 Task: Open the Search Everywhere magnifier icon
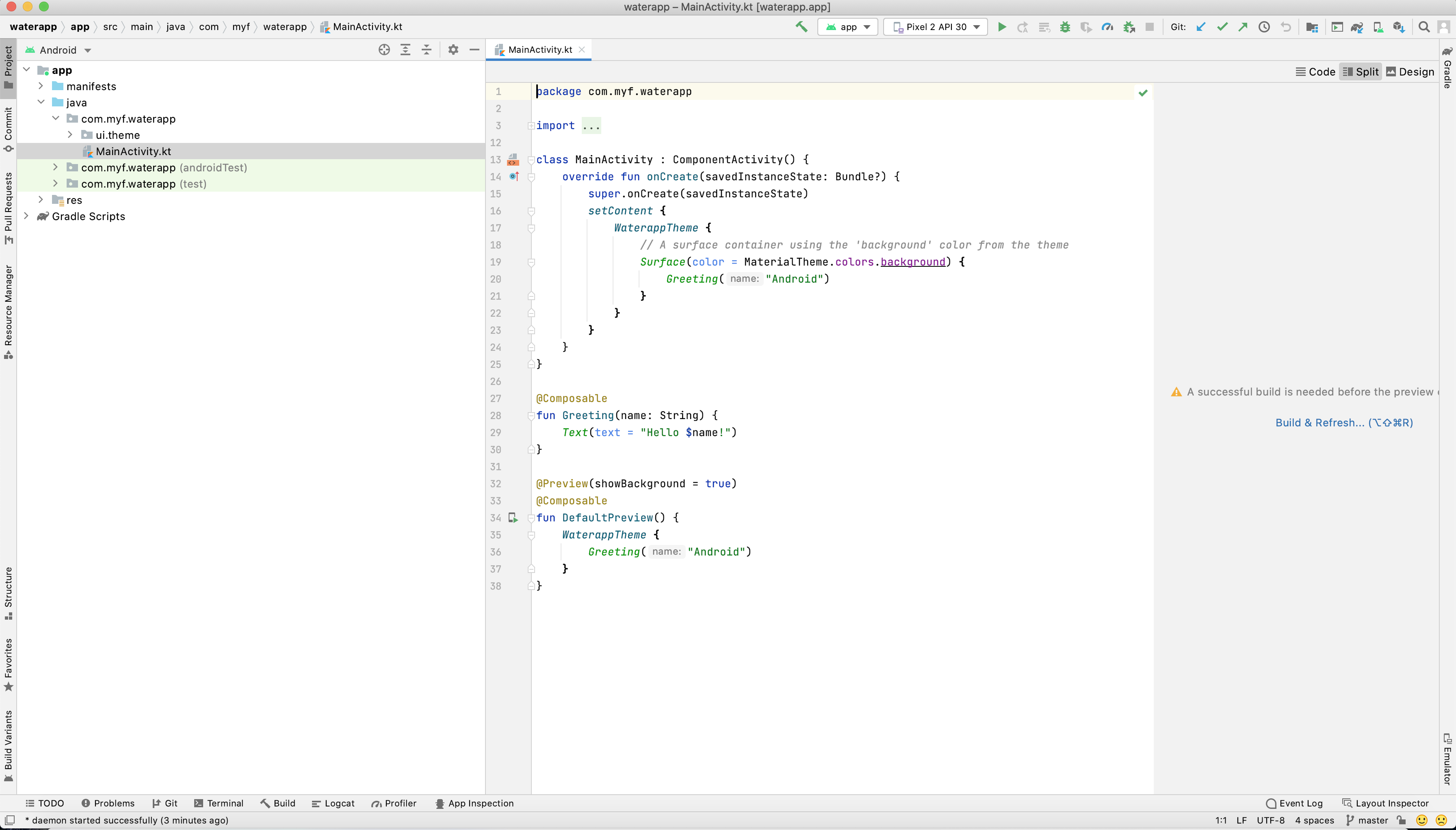pyautogui.click(x=1423, y=27)
